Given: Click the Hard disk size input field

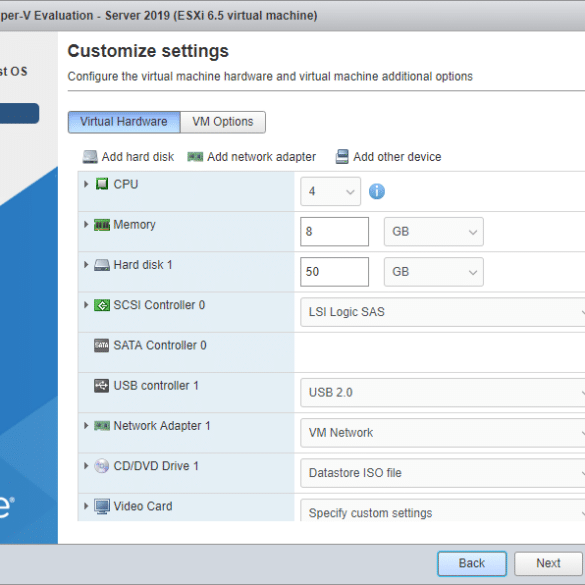Looking at the screenshot, I should [x=334, y=272].
